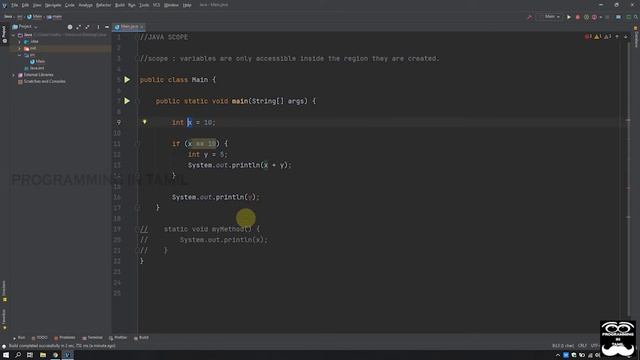The height and width of the screenshot is (360, 640).
Task: Open the Run tool window tab
Action: (19, 338)
